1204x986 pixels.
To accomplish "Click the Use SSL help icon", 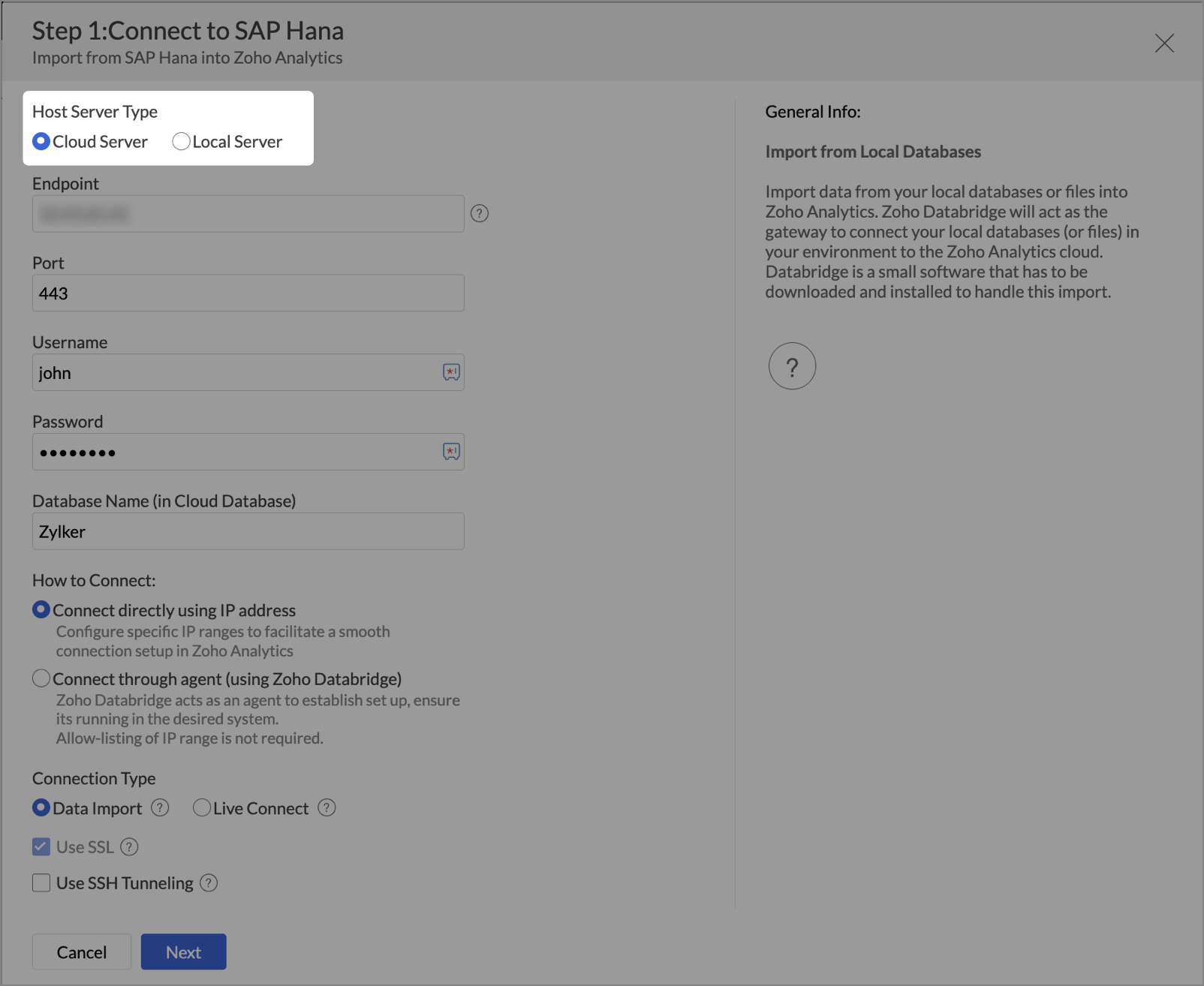I will click(130, 847).
